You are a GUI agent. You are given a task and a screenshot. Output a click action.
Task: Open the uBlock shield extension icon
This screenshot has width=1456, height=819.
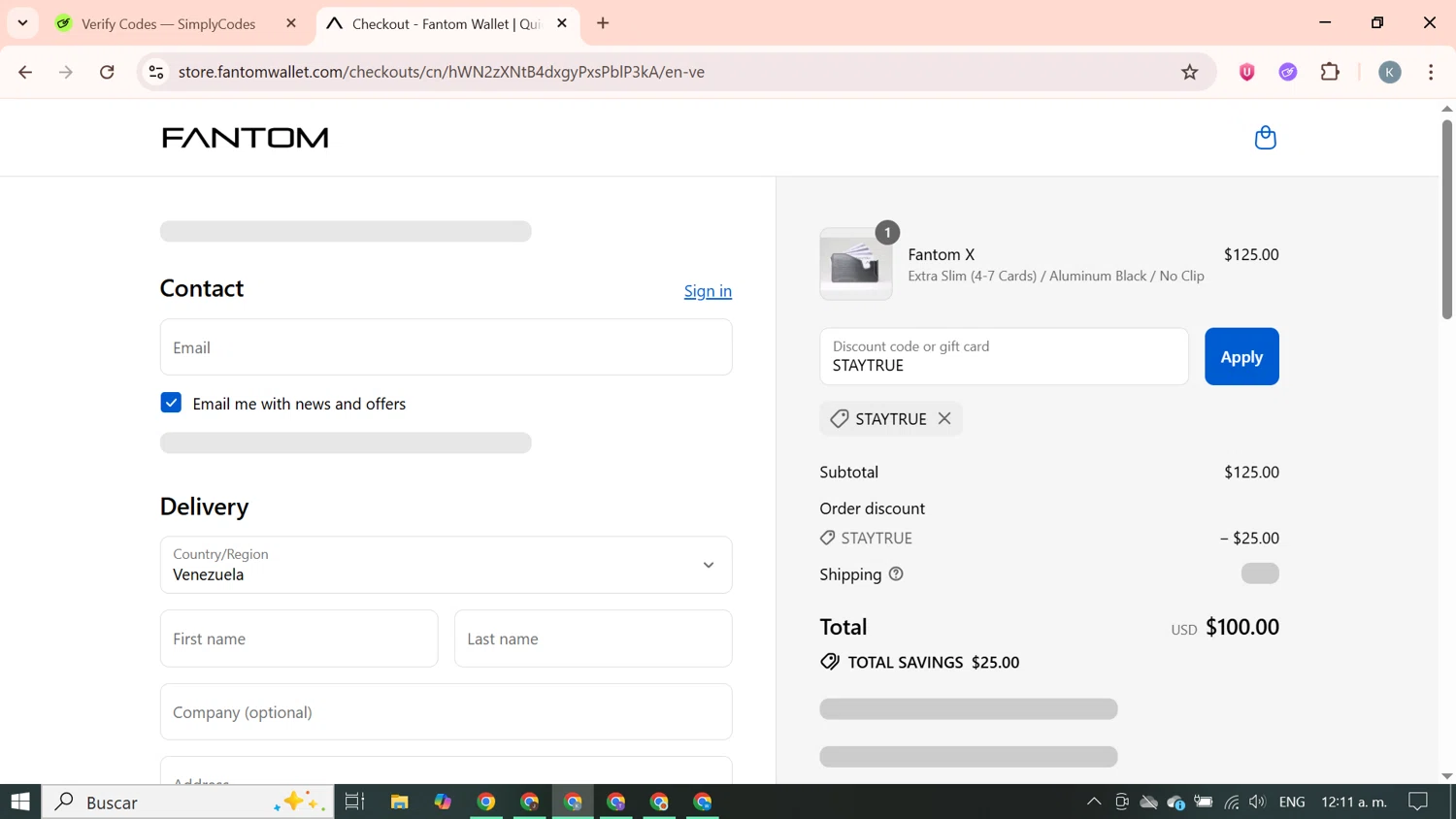[1247, 72]
